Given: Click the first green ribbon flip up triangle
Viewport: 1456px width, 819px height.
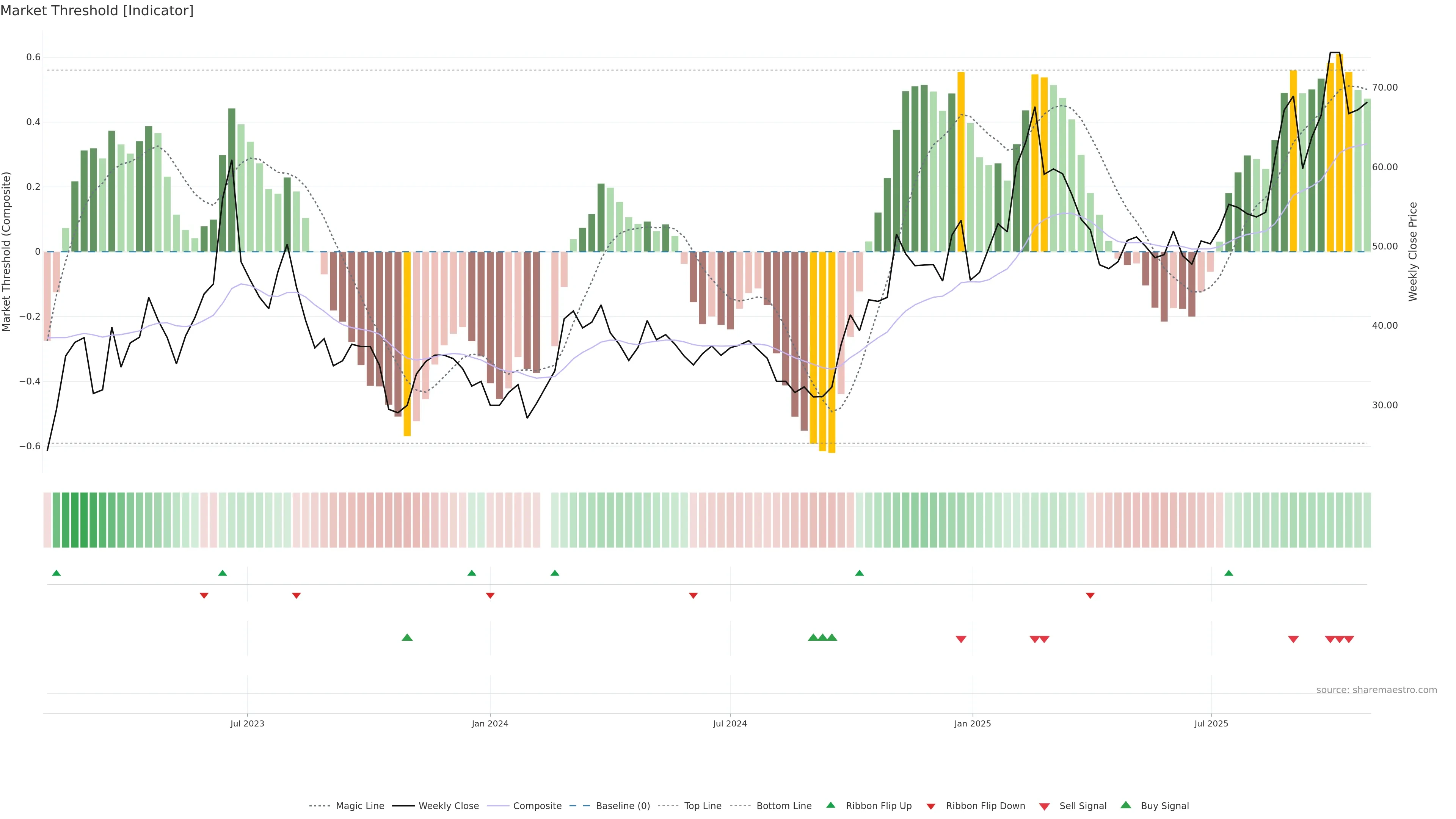Looking at the screenshot, I should click(56, 573).
